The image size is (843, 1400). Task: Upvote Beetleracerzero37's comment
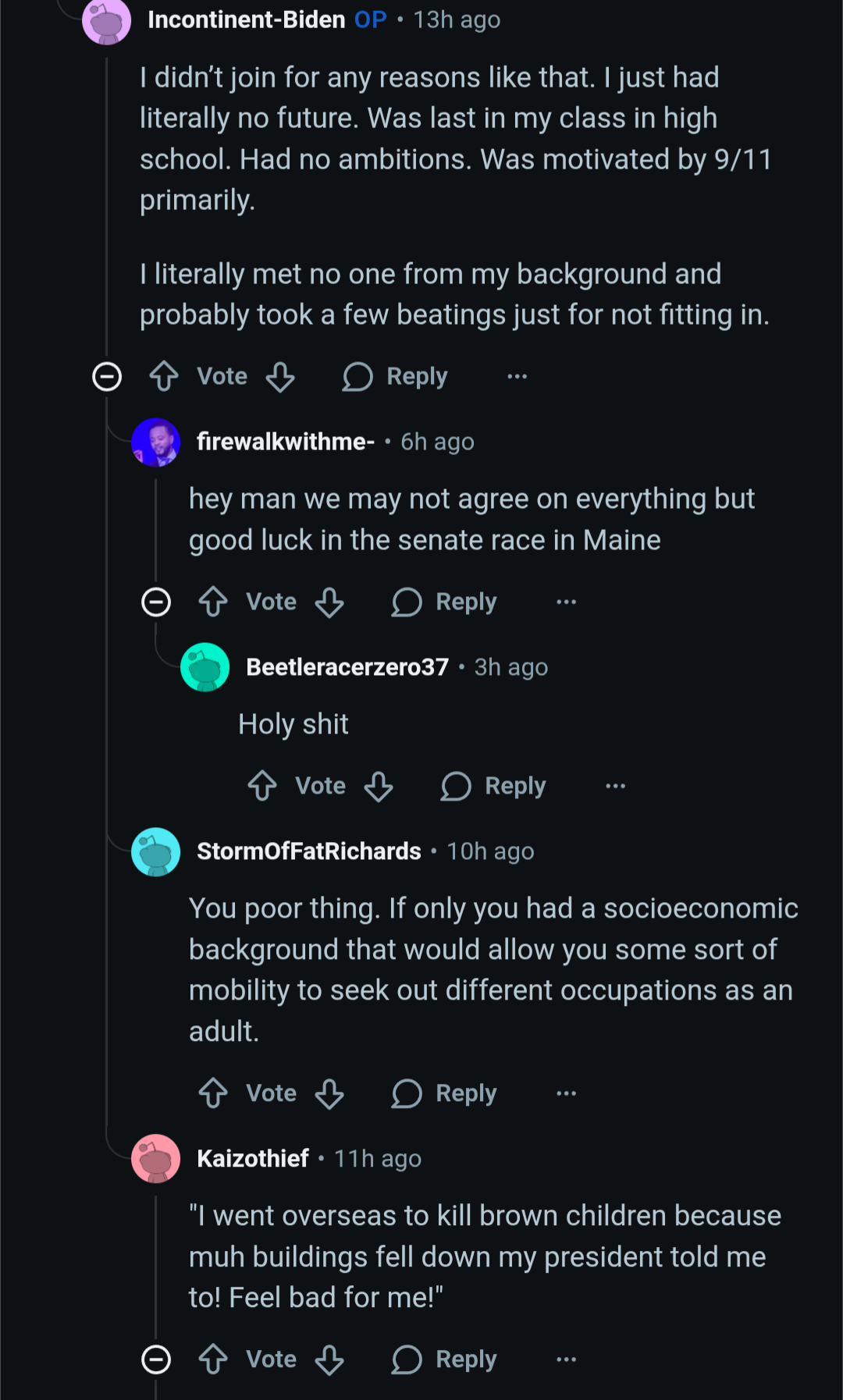(262, 786)
